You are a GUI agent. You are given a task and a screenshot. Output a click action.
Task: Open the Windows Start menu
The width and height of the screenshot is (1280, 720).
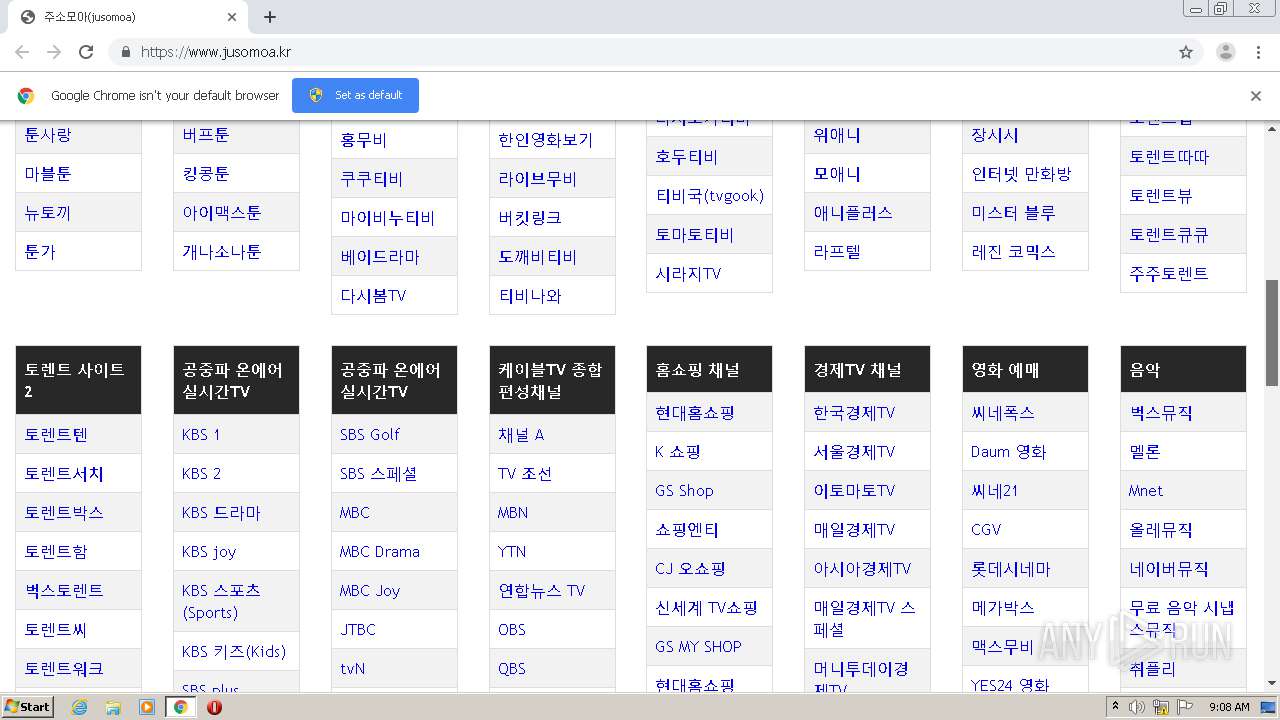tap(27, 707)
